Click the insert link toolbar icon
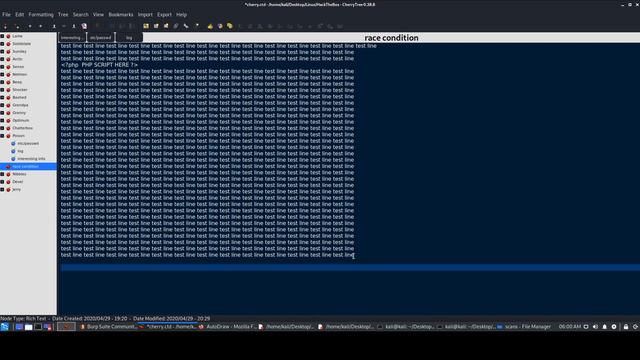This screenshot has height=360, width=640. (x=186, y=26)
